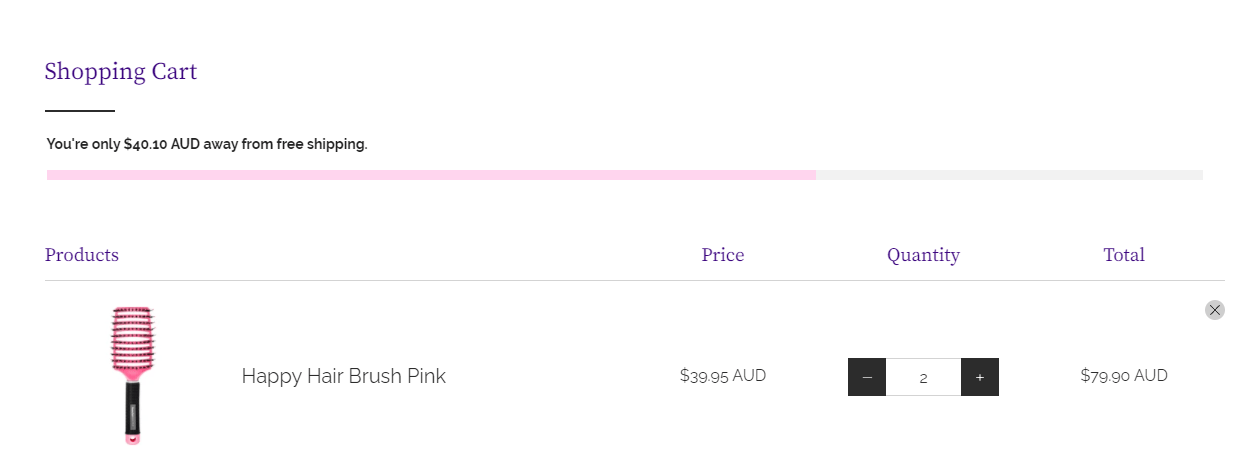
Task: Click the short underline below Shopping Cart heading
Action: point(80,110)
